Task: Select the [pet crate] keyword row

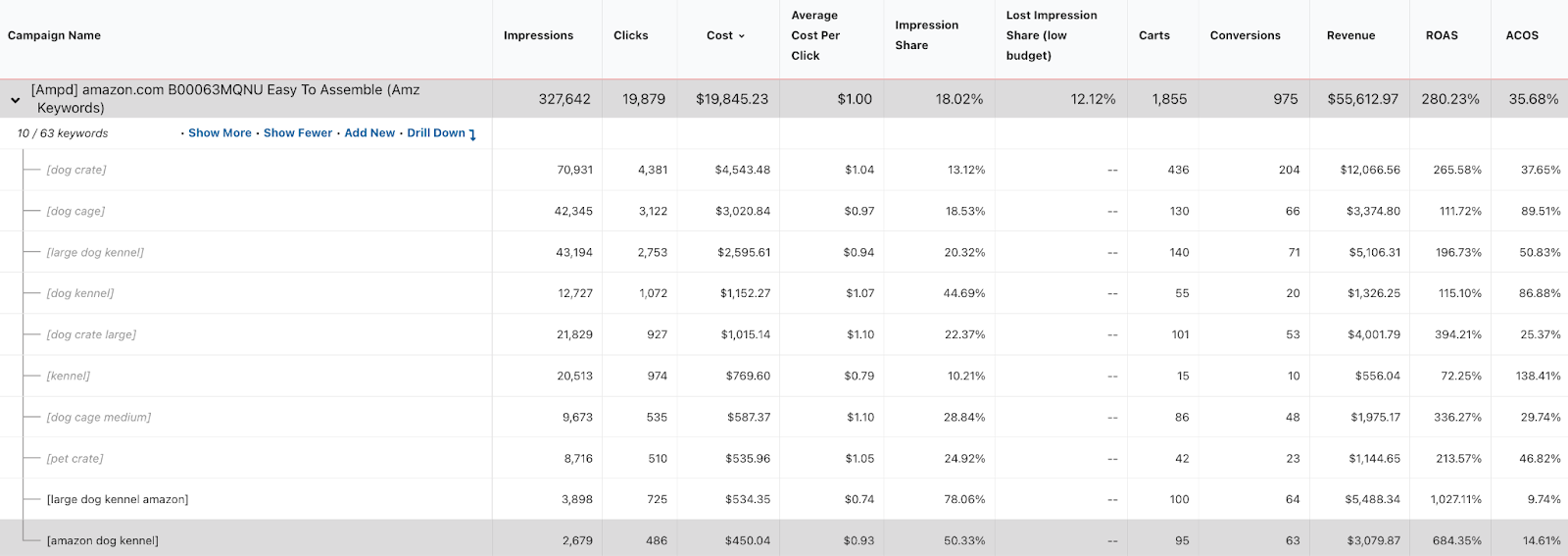Action: tap(74, 458)
